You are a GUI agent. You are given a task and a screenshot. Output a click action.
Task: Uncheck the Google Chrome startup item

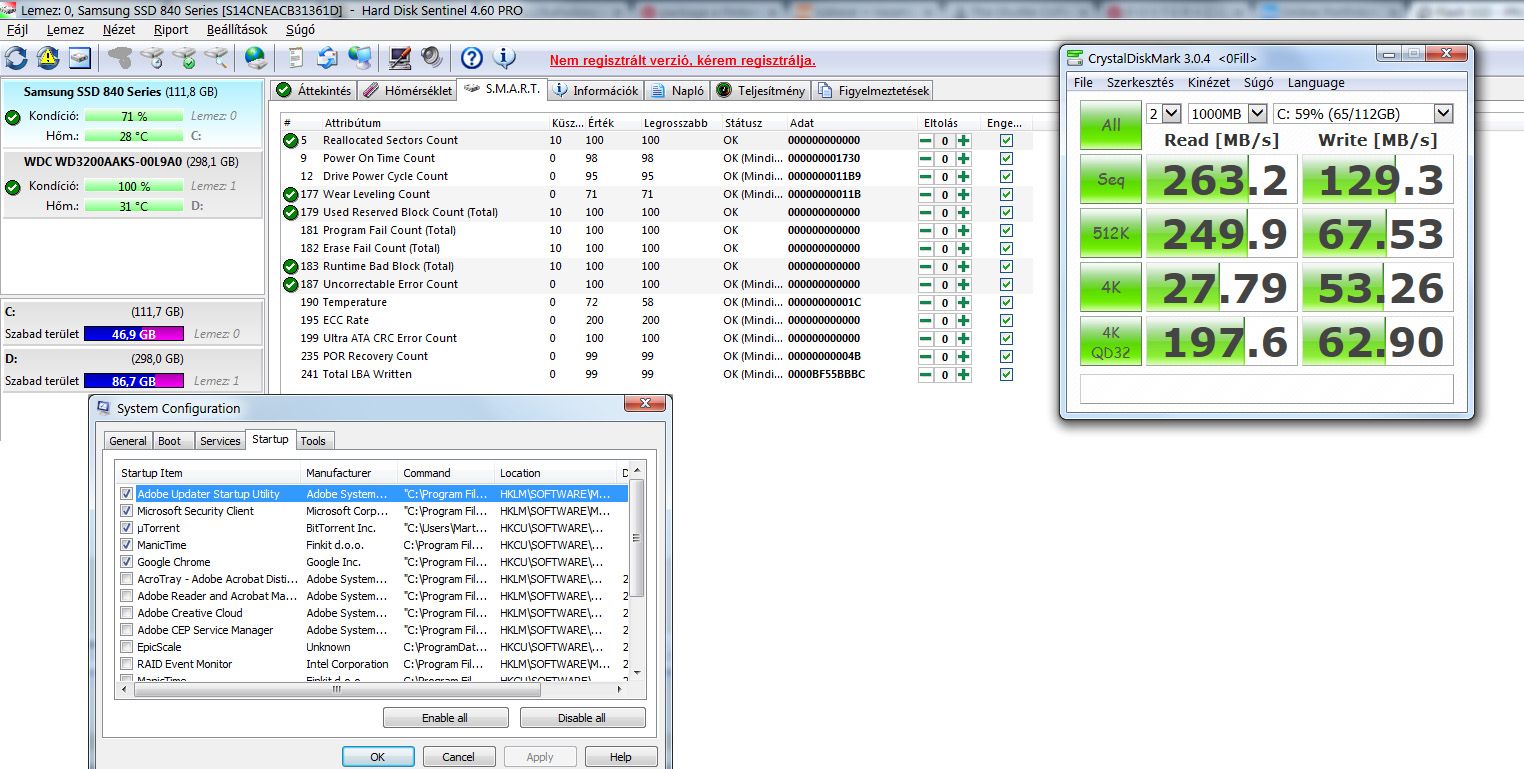point(127,562)
